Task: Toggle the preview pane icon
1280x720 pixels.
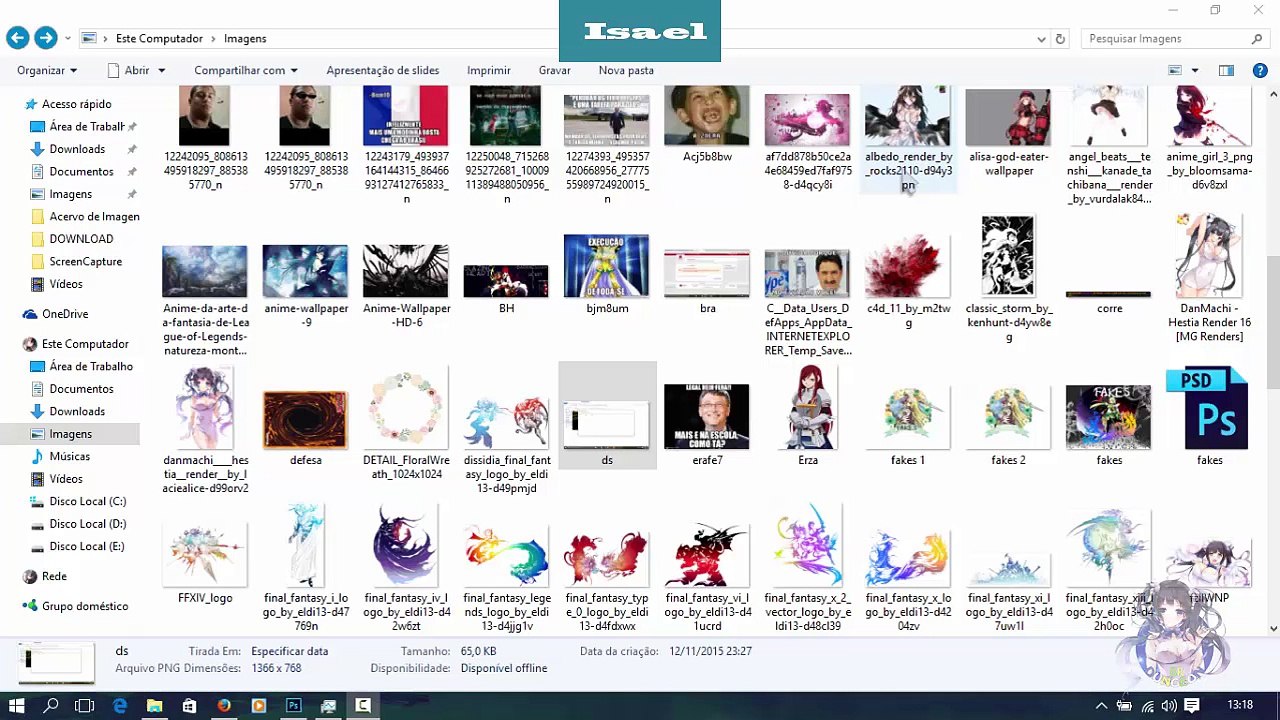Action: coord(1226,70)
